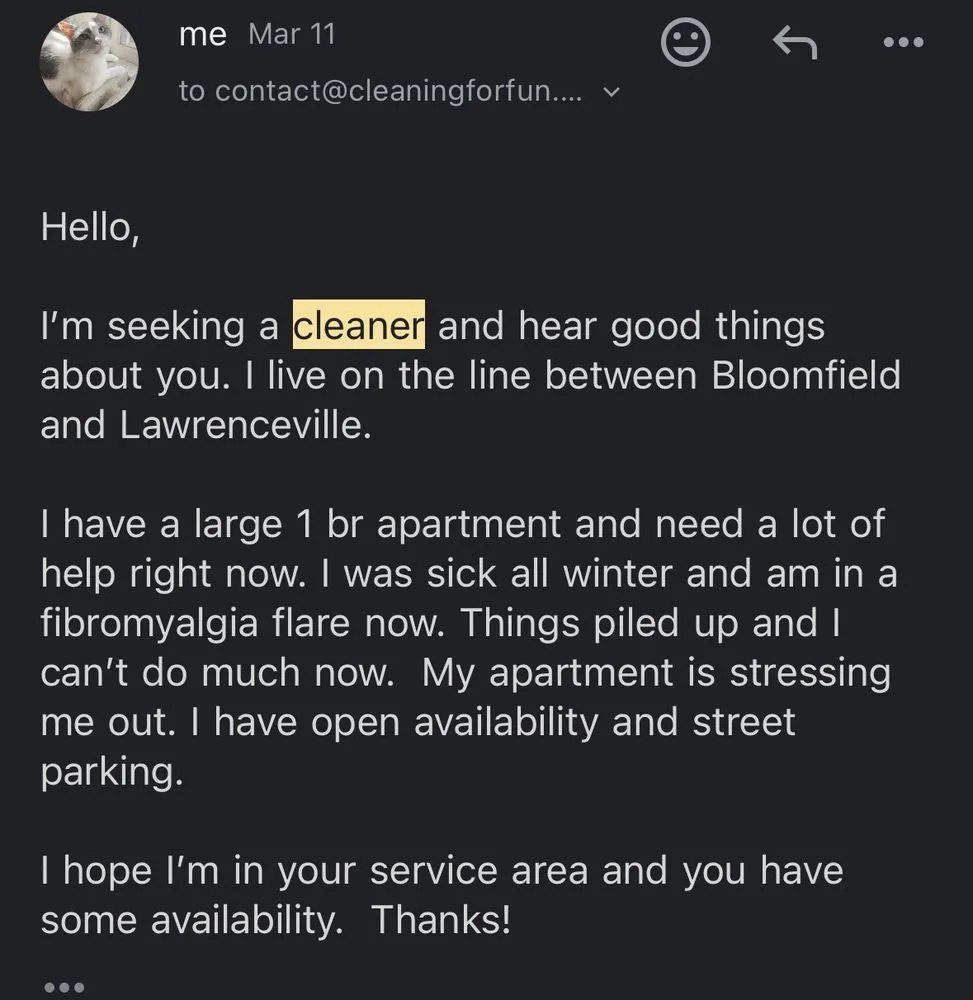Tap the "Hello," greeting line
This screenshot has height=1000, width=973.
[90, 227]
